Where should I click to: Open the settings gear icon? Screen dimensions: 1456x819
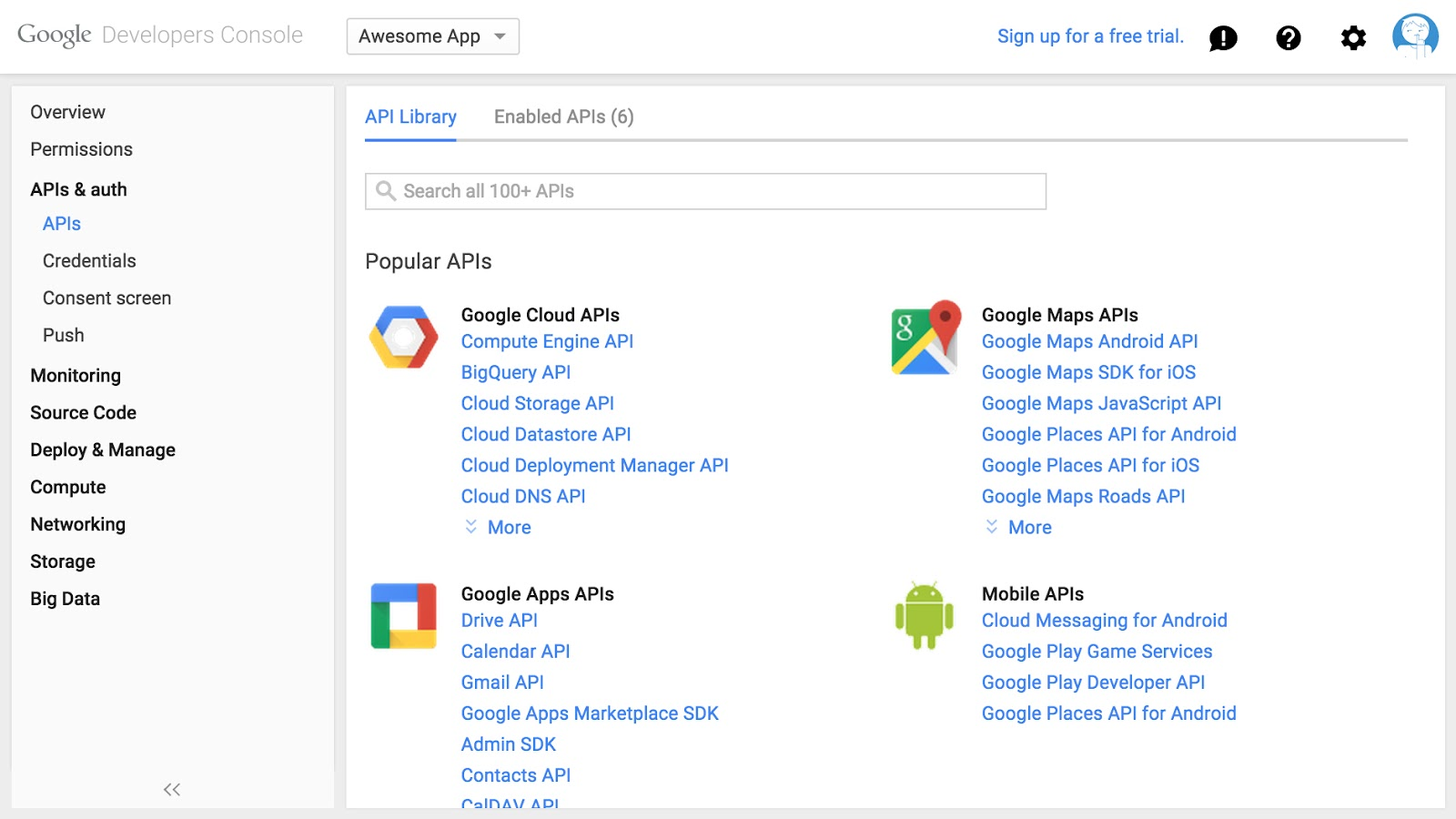pyautogui.click(x=1354, y=37)
